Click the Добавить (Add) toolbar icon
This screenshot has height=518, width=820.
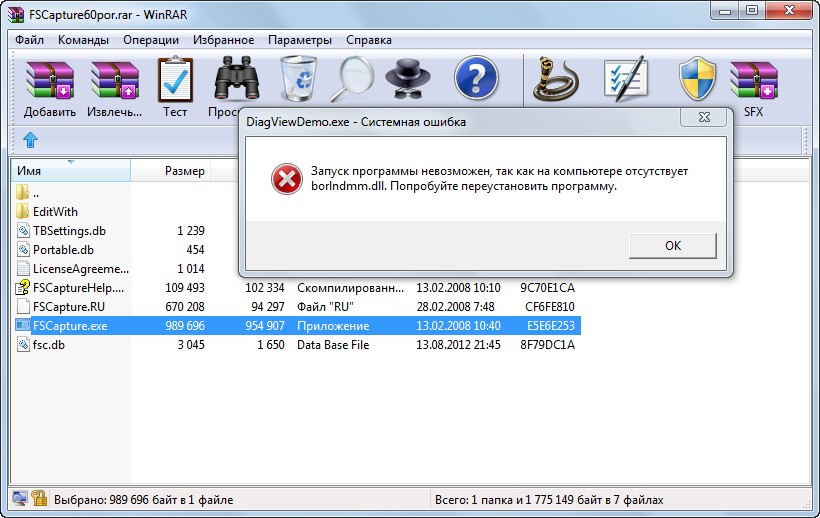point(50,80)
